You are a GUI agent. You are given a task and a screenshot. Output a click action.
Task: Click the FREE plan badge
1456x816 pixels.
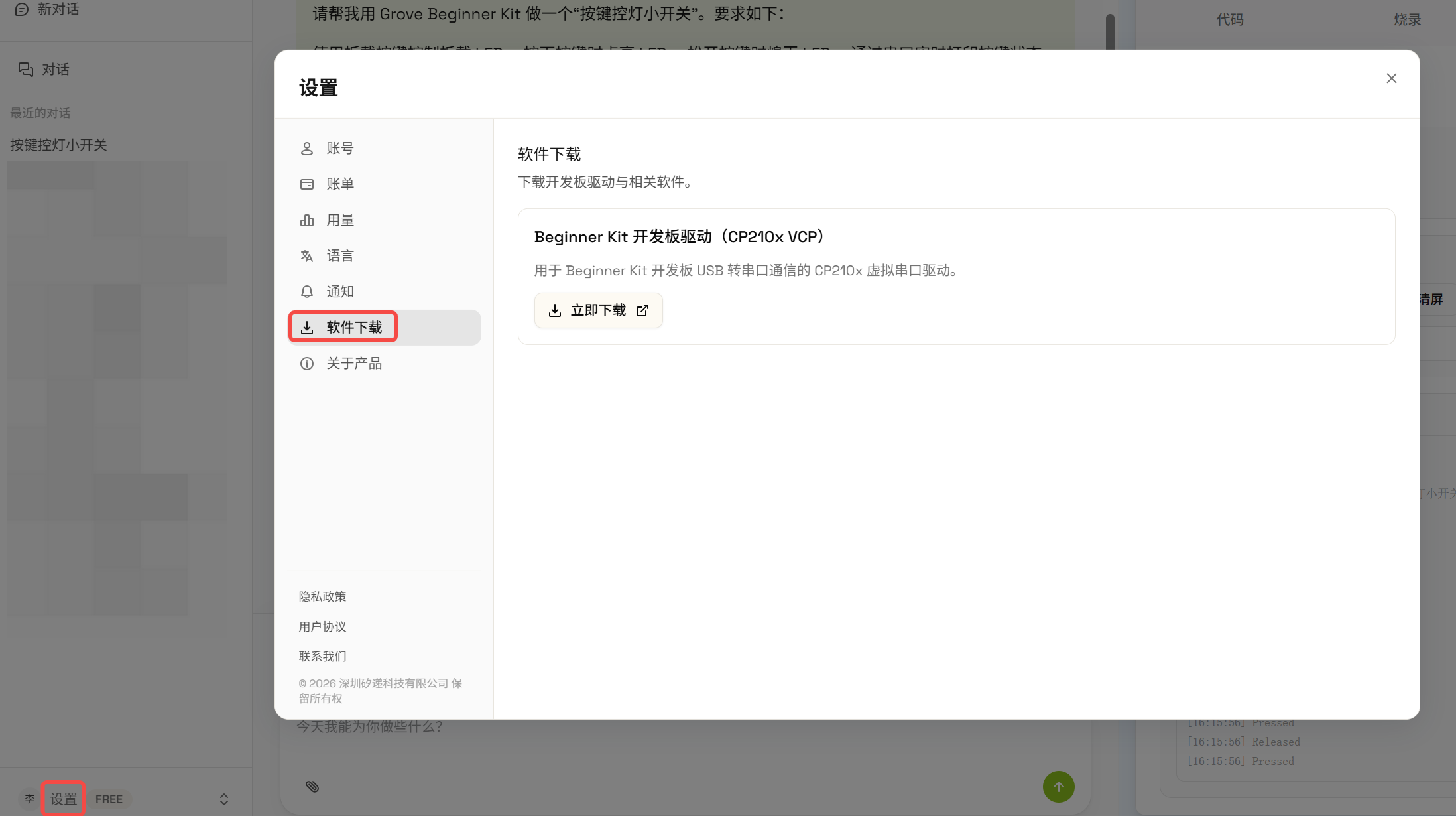pos(109,799)
